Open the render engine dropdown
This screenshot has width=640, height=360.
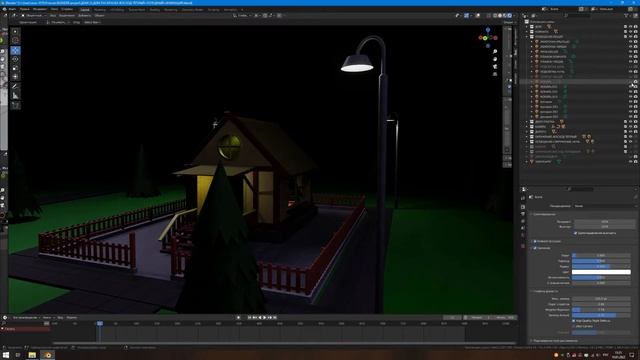603,206
